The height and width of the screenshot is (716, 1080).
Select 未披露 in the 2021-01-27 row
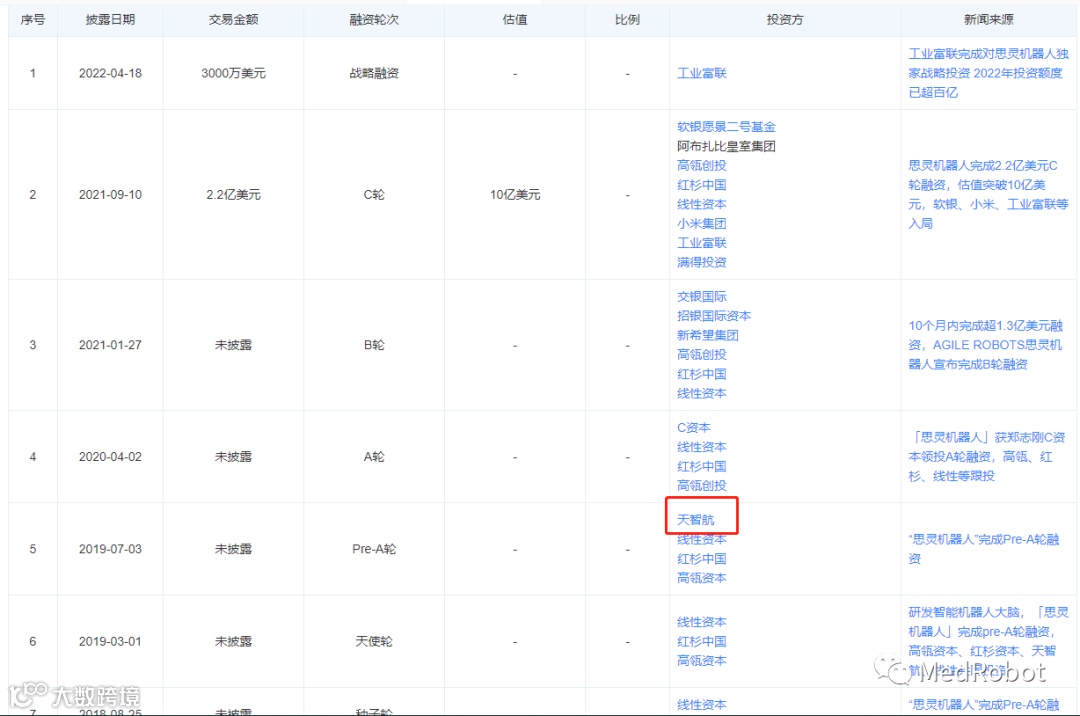(x=233, y=345)
